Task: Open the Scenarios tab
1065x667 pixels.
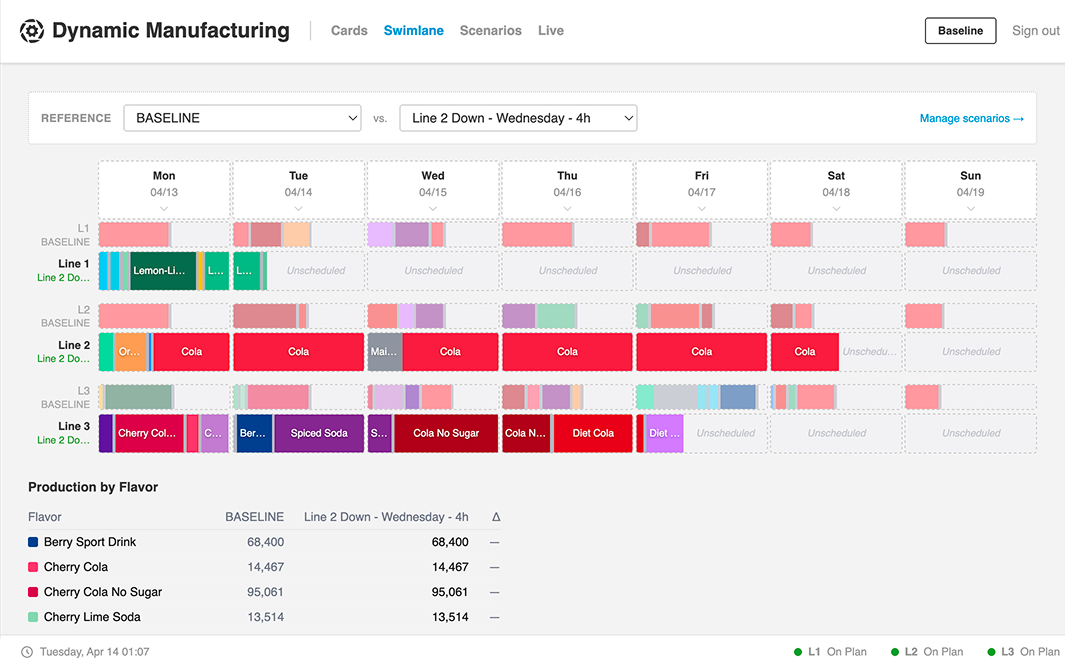Action: [490, 31]
